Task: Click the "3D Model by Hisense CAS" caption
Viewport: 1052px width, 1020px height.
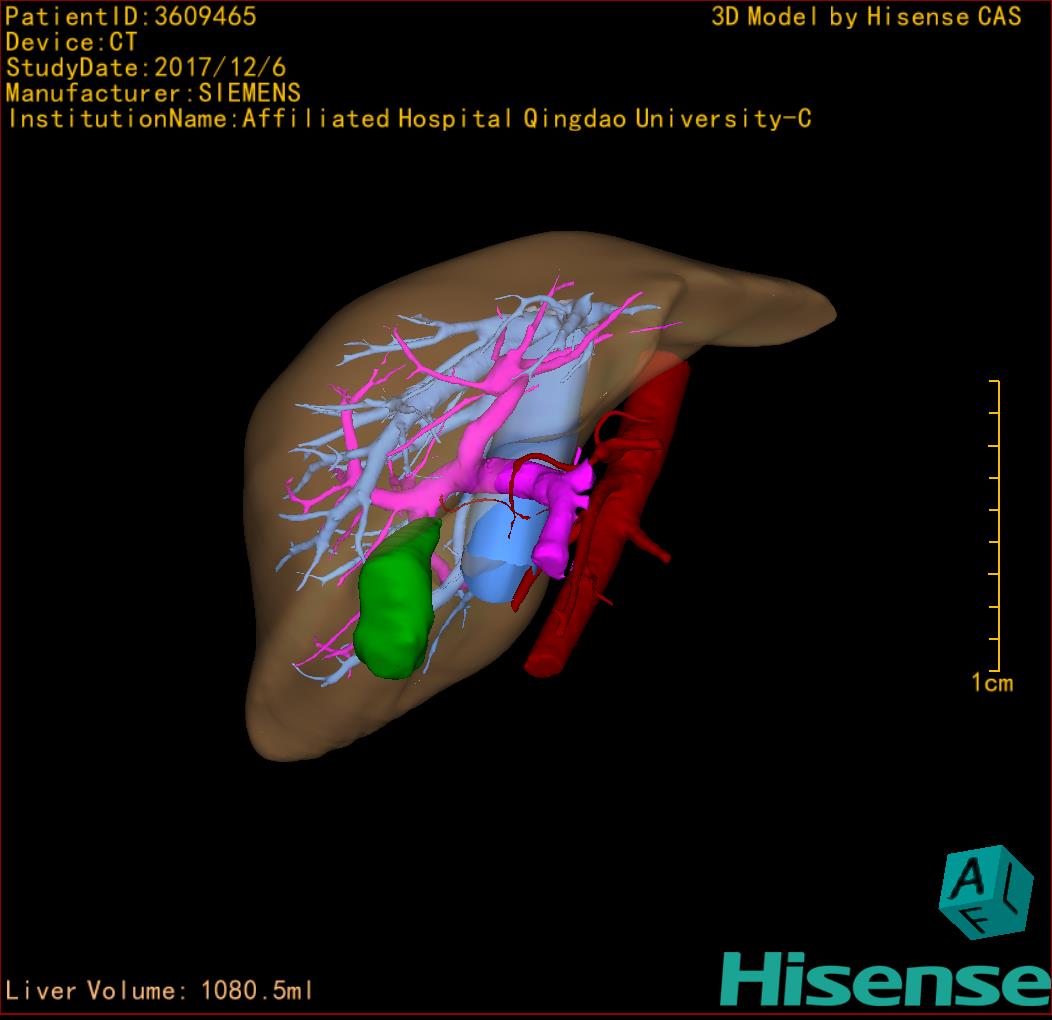Action: click(x=866, y=17)
